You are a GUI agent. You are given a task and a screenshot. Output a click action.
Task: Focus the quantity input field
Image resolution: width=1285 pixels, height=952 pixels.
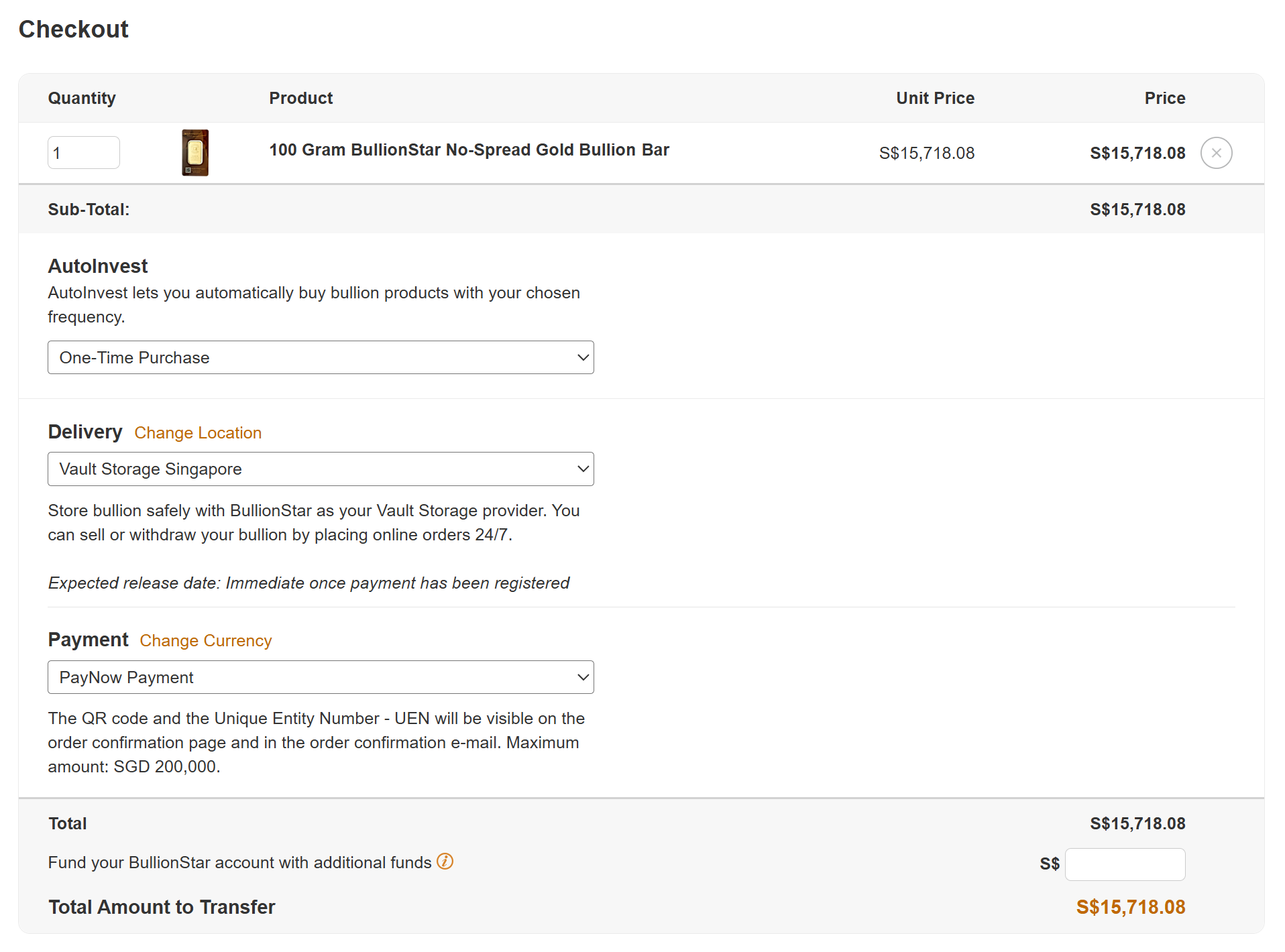point(84,153)
